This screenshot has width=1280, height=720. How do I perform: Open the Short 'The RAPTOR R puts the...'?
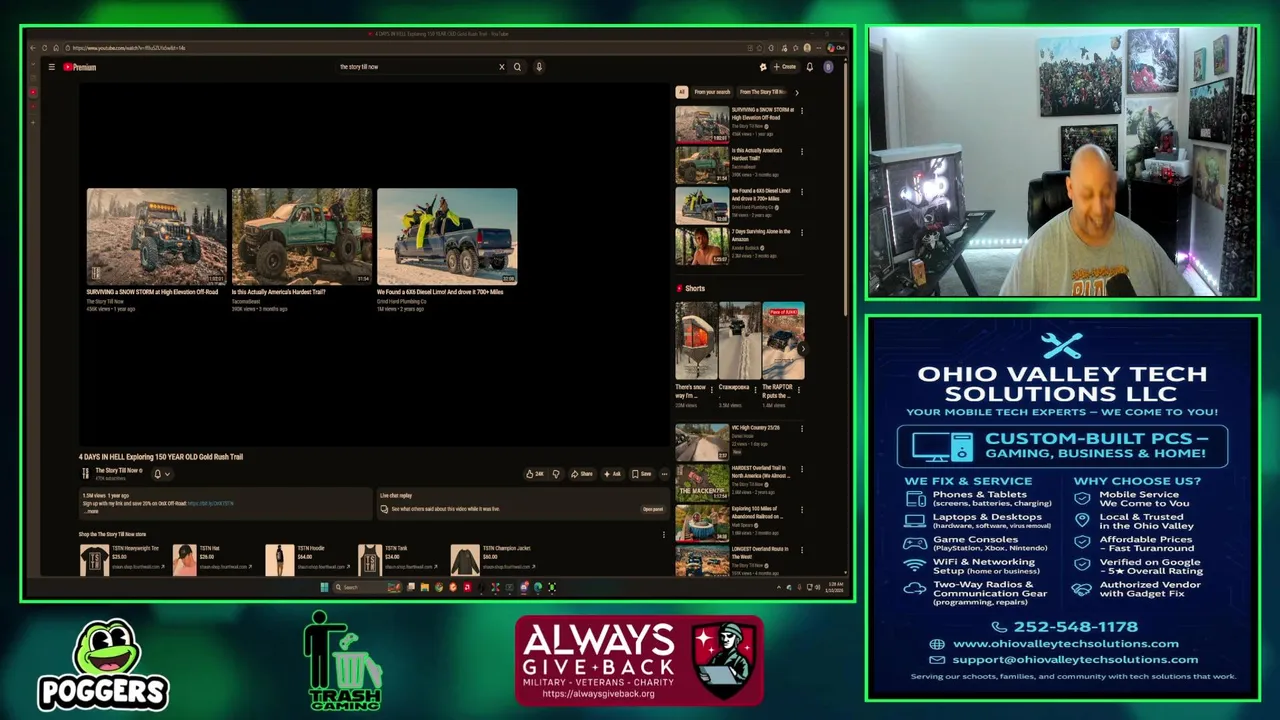pyautogui.click(x=783, y=341)
